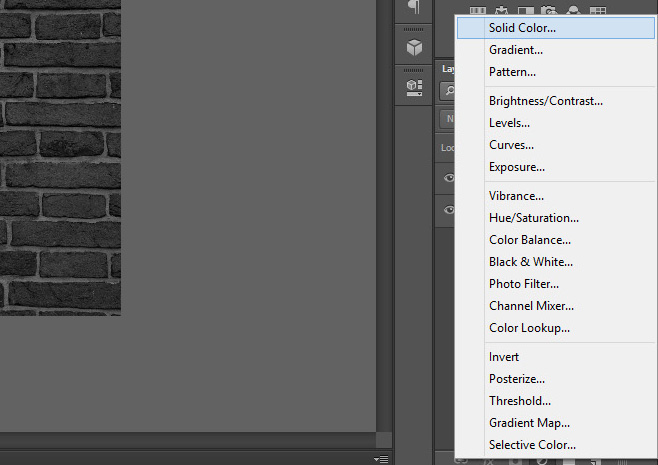Screen dimensions: 658x465
Task: Open the 3D panel cube icon
Action: coord(413,48)
